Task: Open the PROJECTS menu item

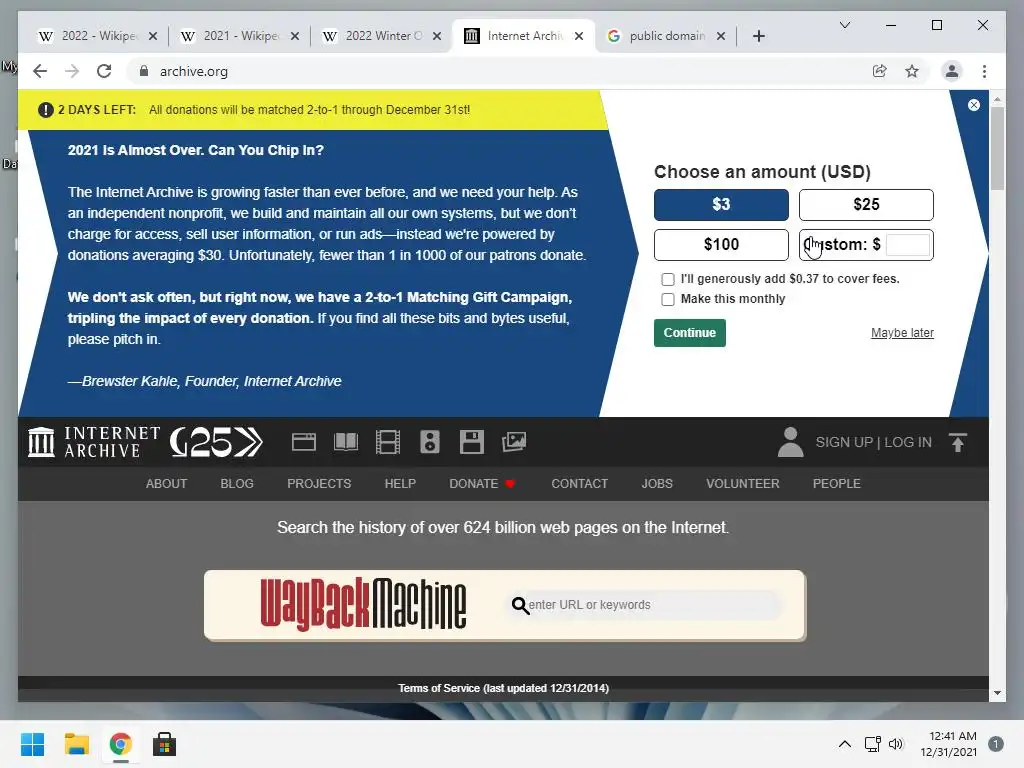Action: [319, 484]
